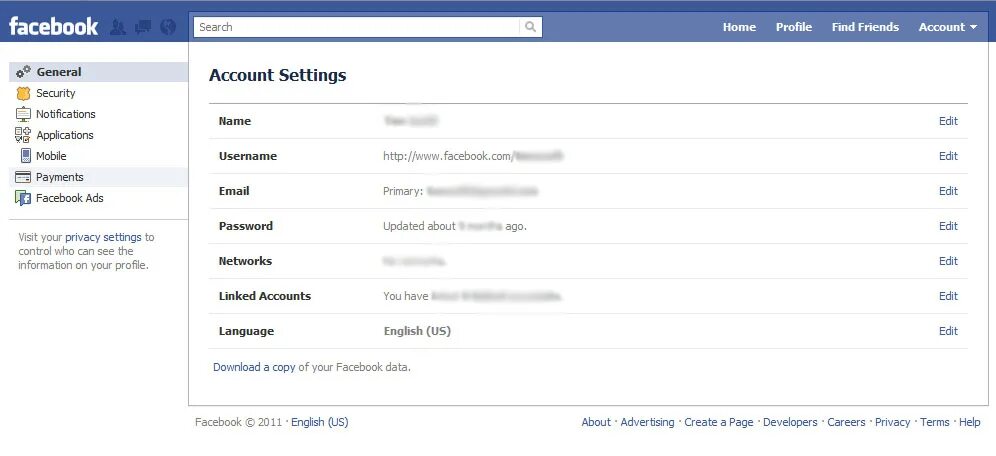Open the Advertising footer link
This screenshot has height=456, width=996.
(647, 422)
